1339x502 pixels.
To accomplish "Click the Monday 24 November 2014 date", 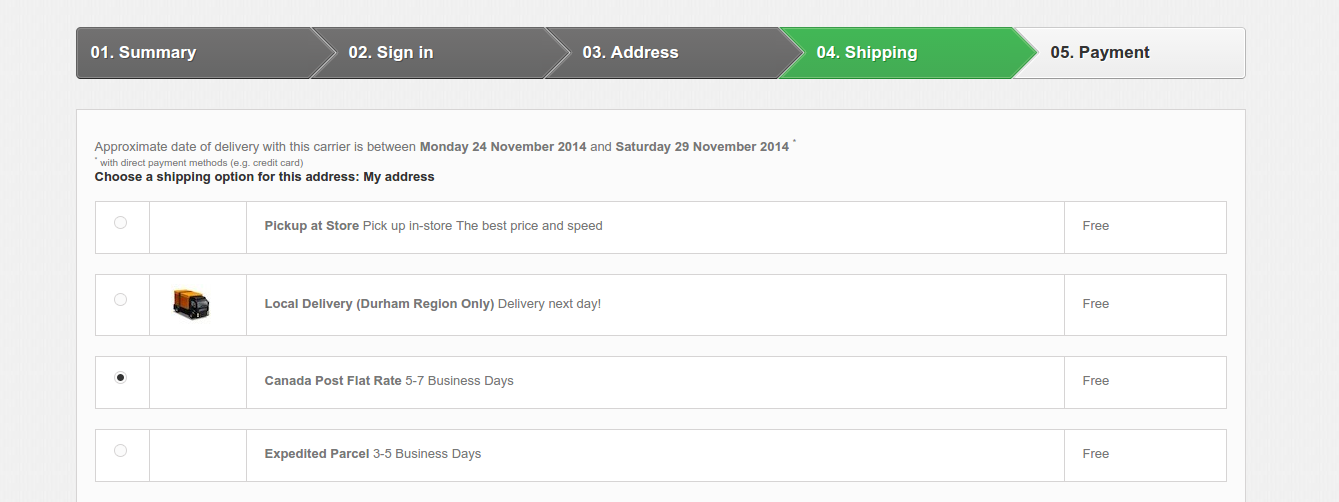I will 503,147.
